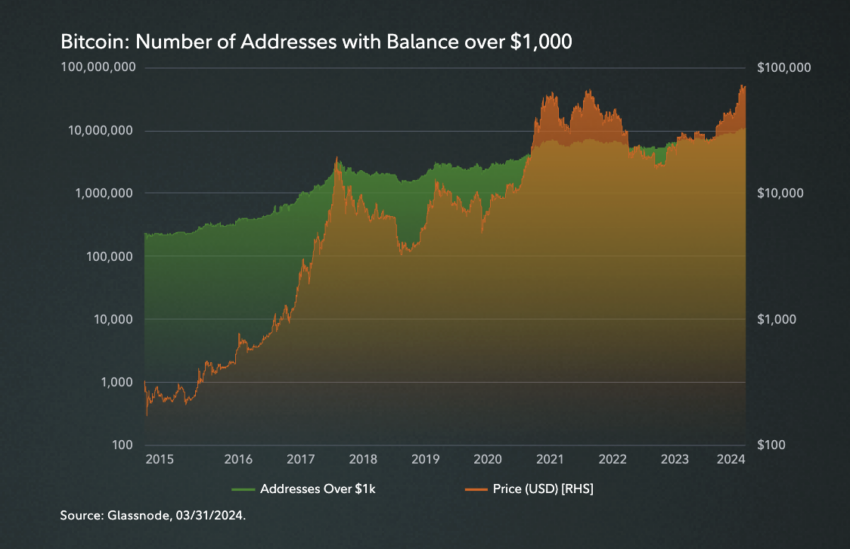The width and height of the screenshot is (850, 549).
Task: Select the 10,000 left axis value
Action: (111, 319)
